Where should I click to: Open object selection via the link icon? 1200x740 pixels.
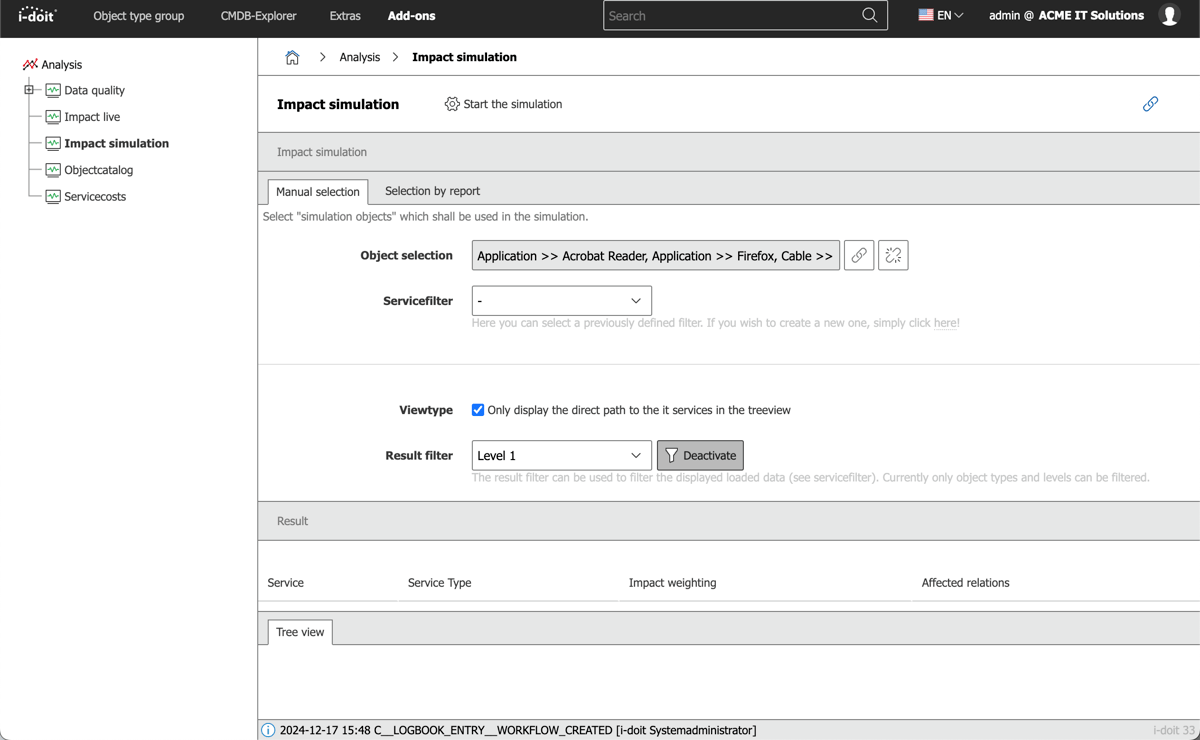[858, 255]
